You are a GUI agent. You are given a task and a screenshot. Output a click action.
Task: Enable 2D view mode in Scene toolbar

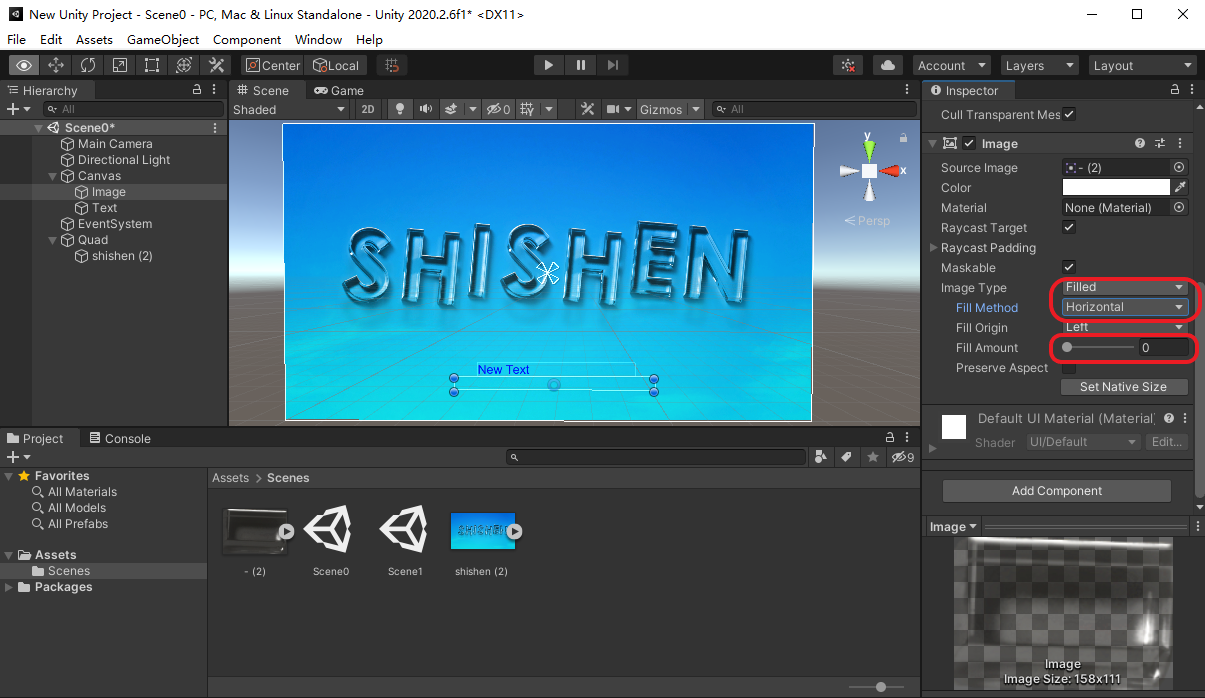[x=369, y=110]
